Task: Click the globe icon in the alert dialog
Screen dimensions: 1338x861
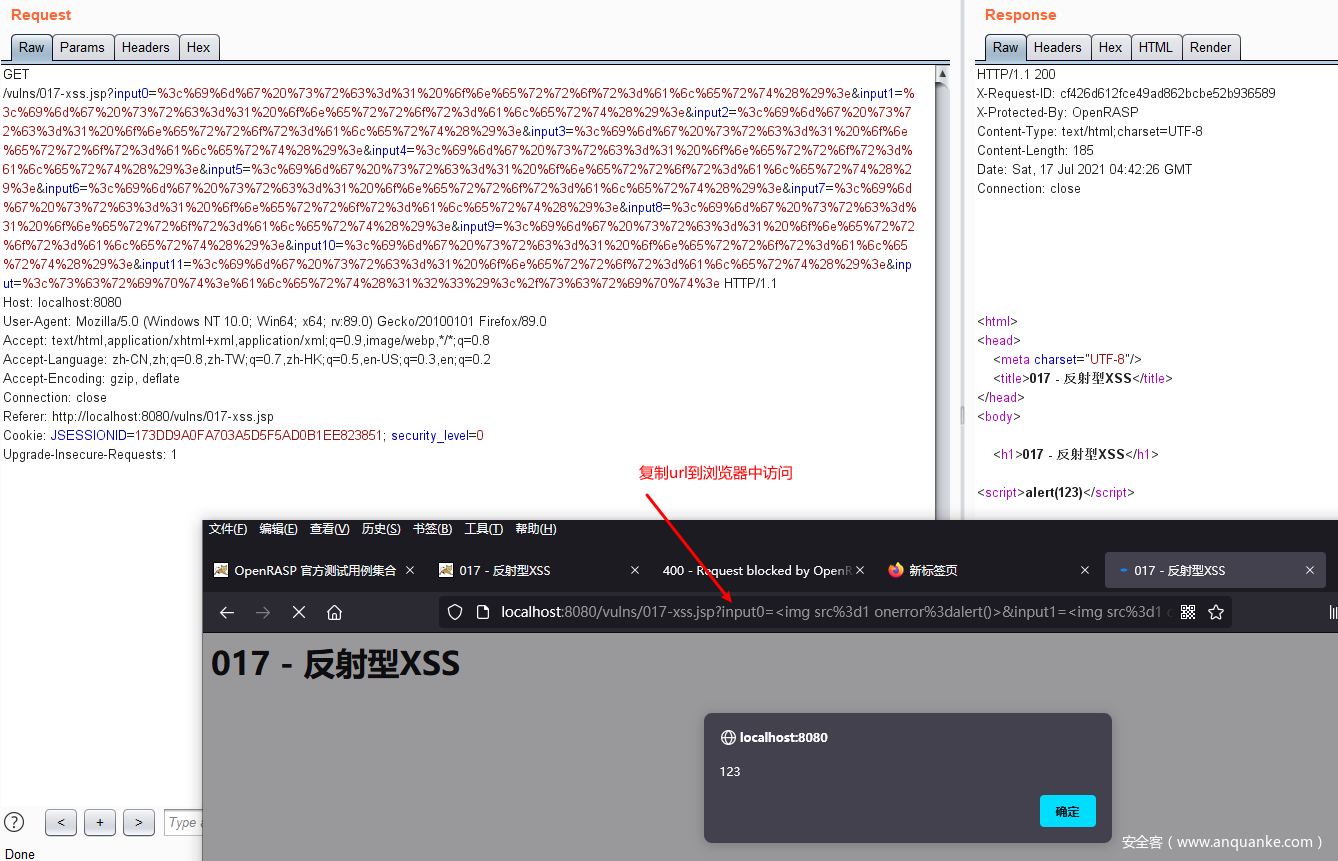Action: 728,738
